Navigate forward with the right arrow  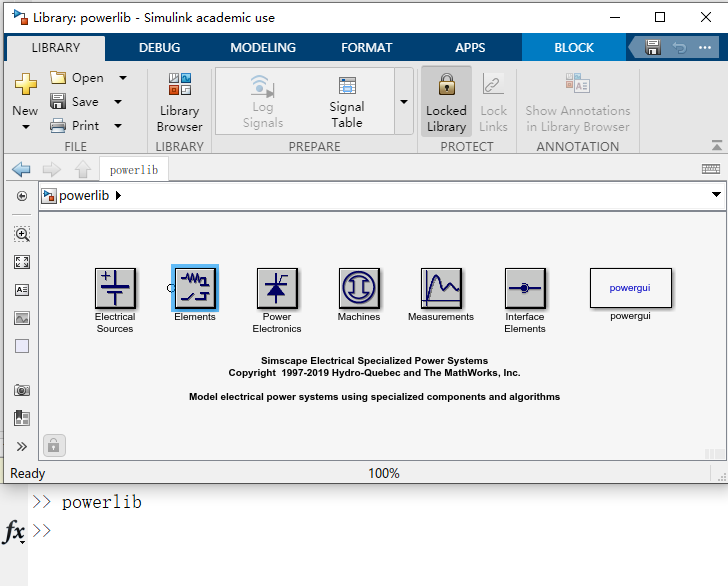52,169
